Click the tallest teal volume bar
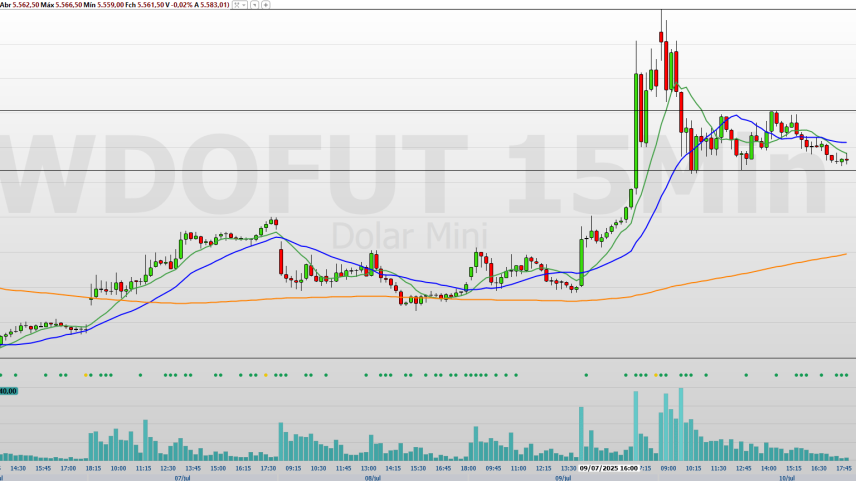856x481 pixels. pyautogui.click(x=681, y=425)
